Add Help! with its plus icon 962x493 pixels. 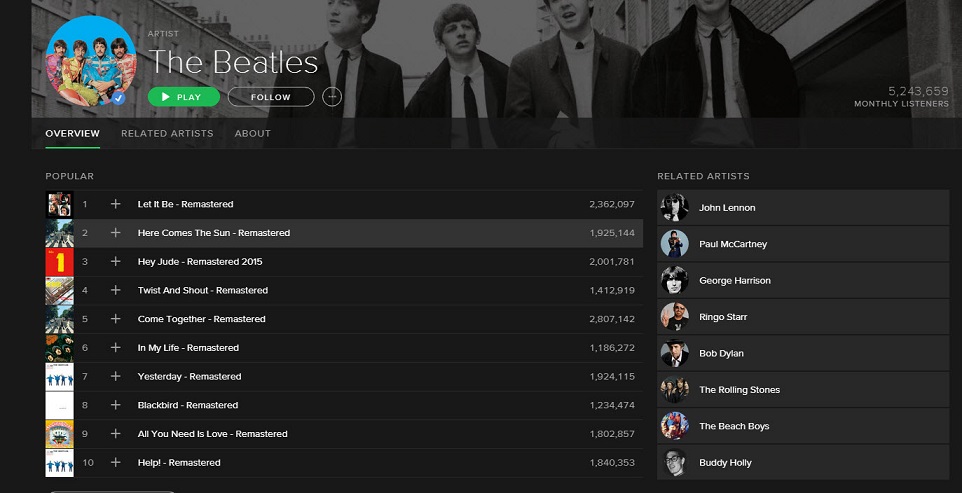point(115,462)
